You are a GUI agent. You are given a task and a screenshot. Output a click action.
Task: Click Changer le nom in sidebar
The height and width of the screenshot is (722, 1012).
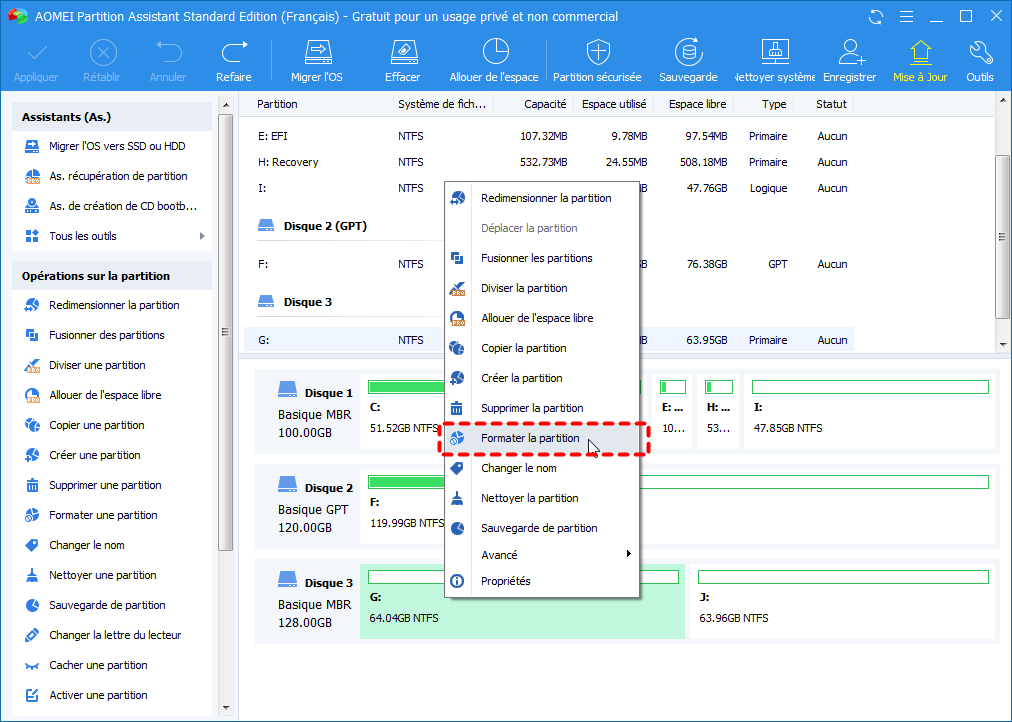pyautogui.click(x=112, y=545)
